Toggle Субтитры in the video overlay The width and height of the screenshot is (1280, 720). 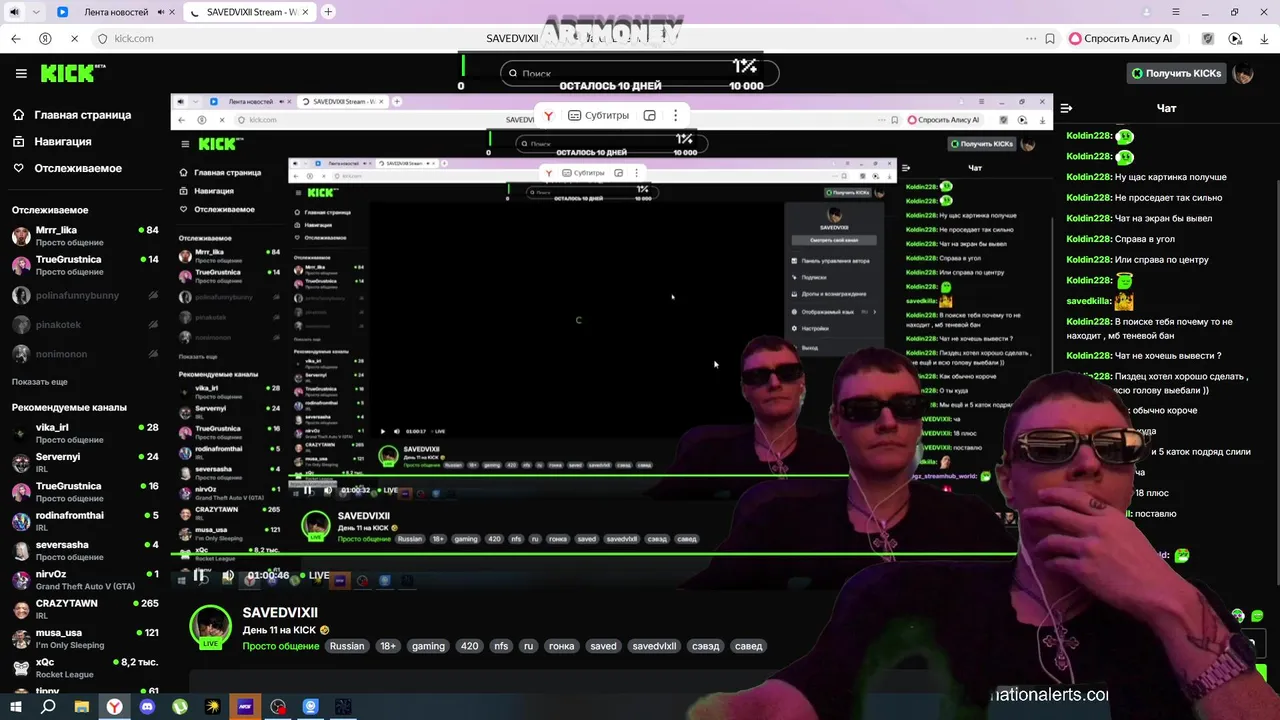[x=598, y=116]
